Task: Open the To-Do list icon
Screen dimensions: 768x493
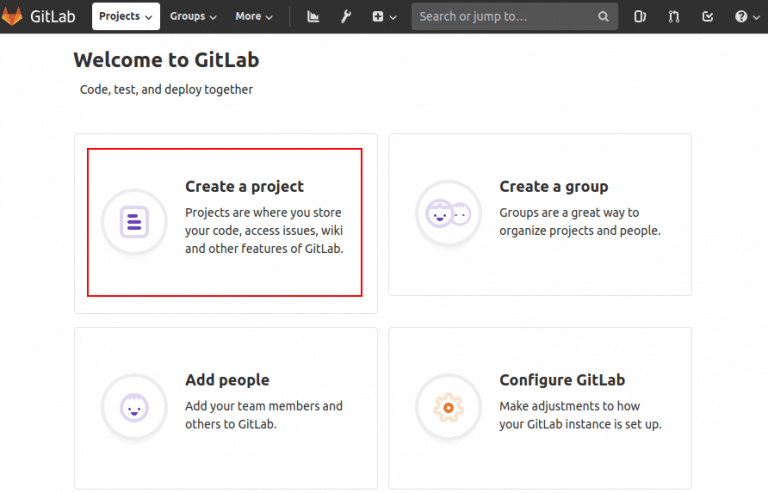Action: (x=708, y=17)
